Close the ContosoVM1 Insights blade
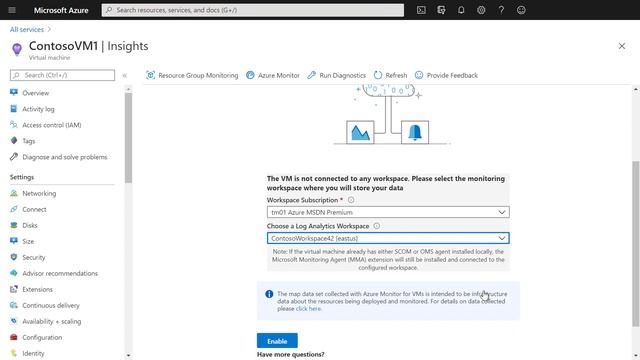The image size is (640, 360). [x=622, y=46]
